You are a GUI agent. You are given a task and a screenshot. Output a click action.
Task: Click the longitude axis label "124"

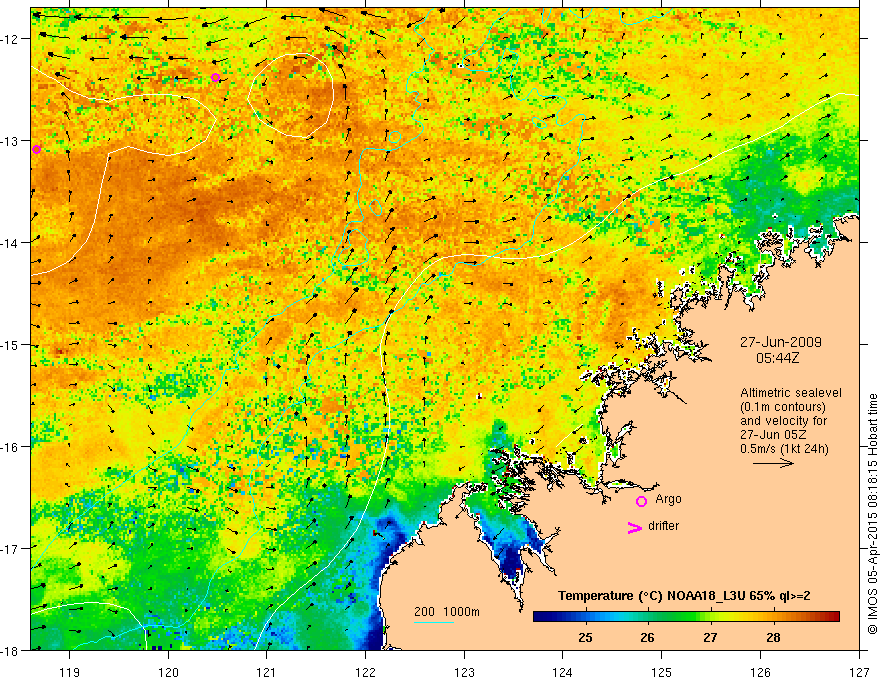click(x=563, y=672)
